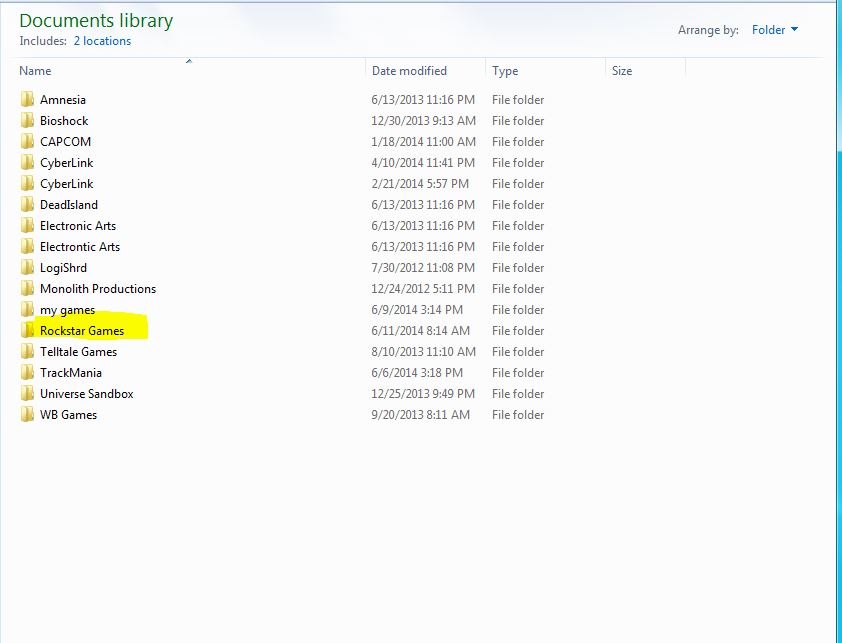Select the CAPCOM folder name

click(66, 142)
